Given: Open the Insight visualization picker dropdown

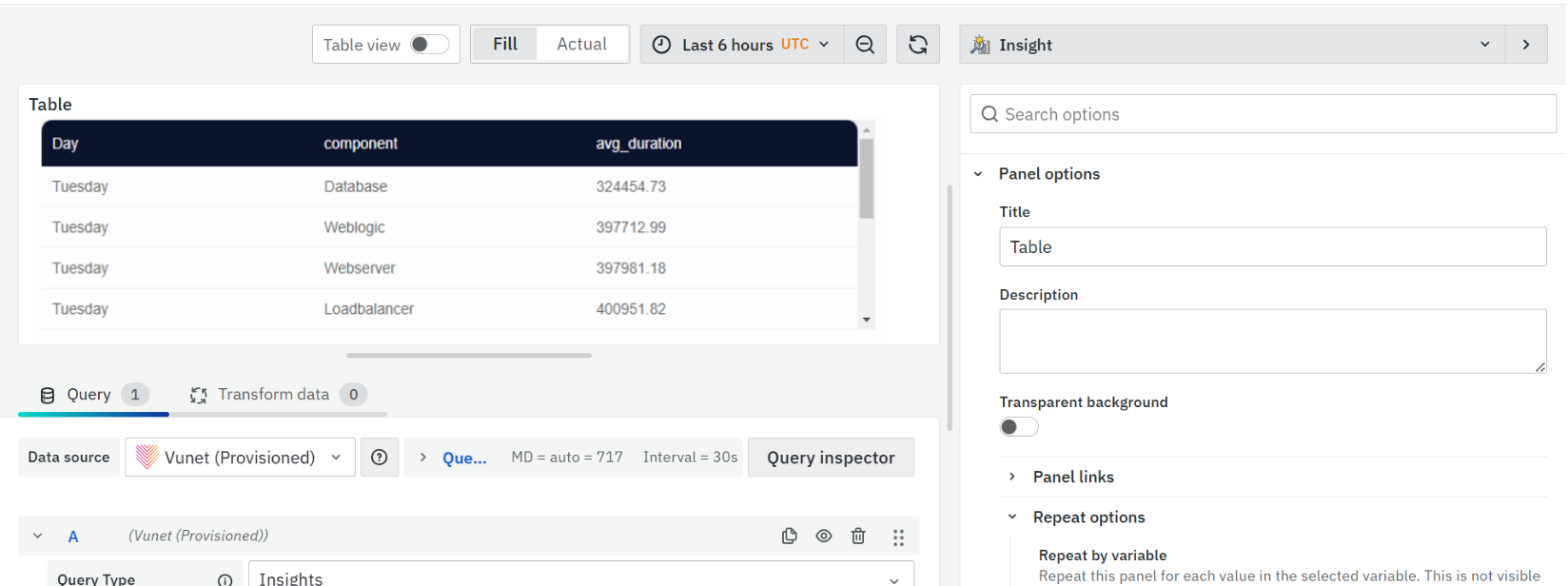Looking at the screenshot, I should pos(1231,45).
